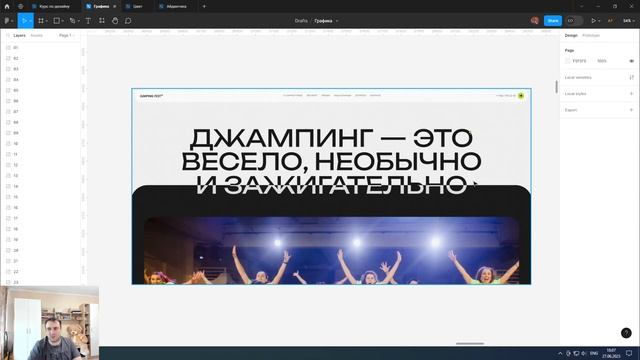Open the presentation options dropdown arrow
The width and height of the screenshot is (640, 360).
point(599,21)
